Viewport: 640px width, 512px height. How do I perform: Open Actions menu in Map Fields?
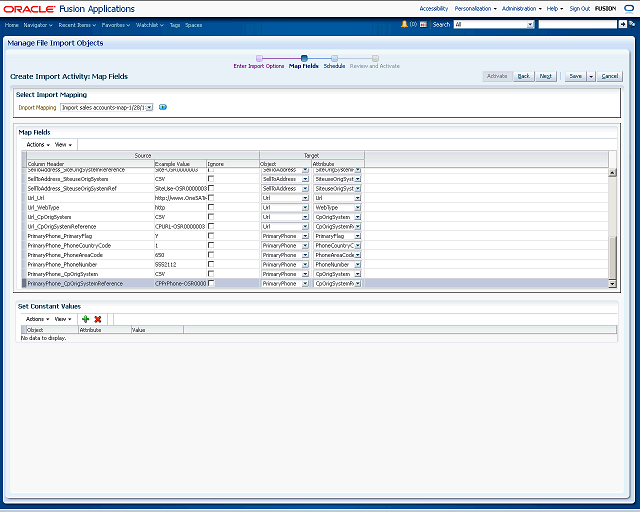[37, 144]
